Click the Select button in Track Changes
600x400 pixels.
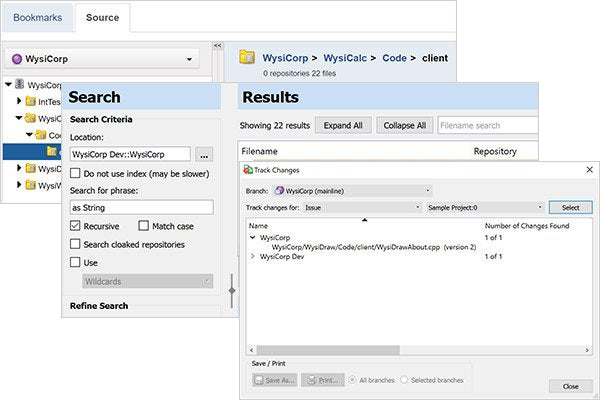(571, 207)
